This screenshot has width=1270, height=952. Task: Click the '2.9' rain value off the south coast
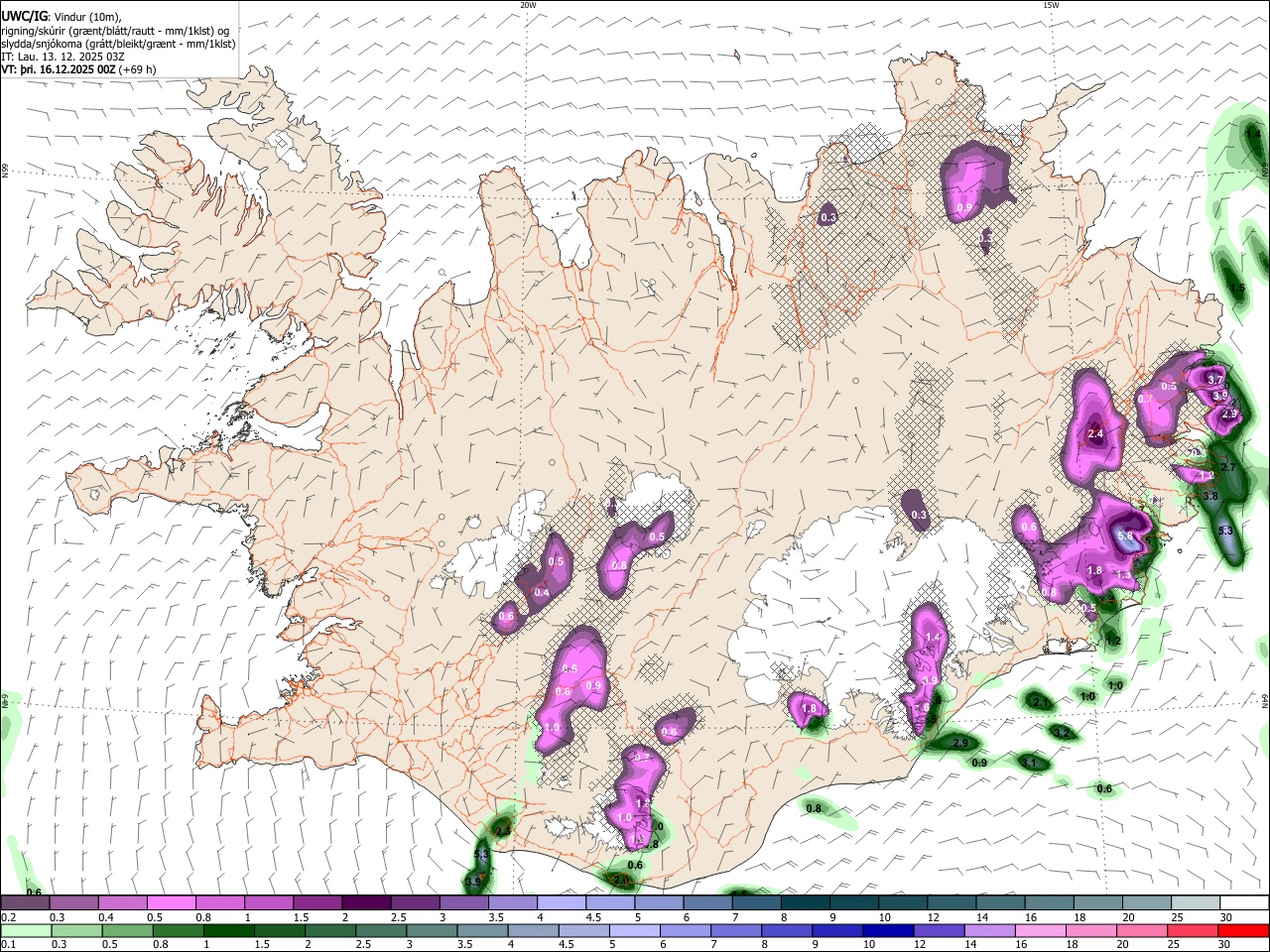959,743
